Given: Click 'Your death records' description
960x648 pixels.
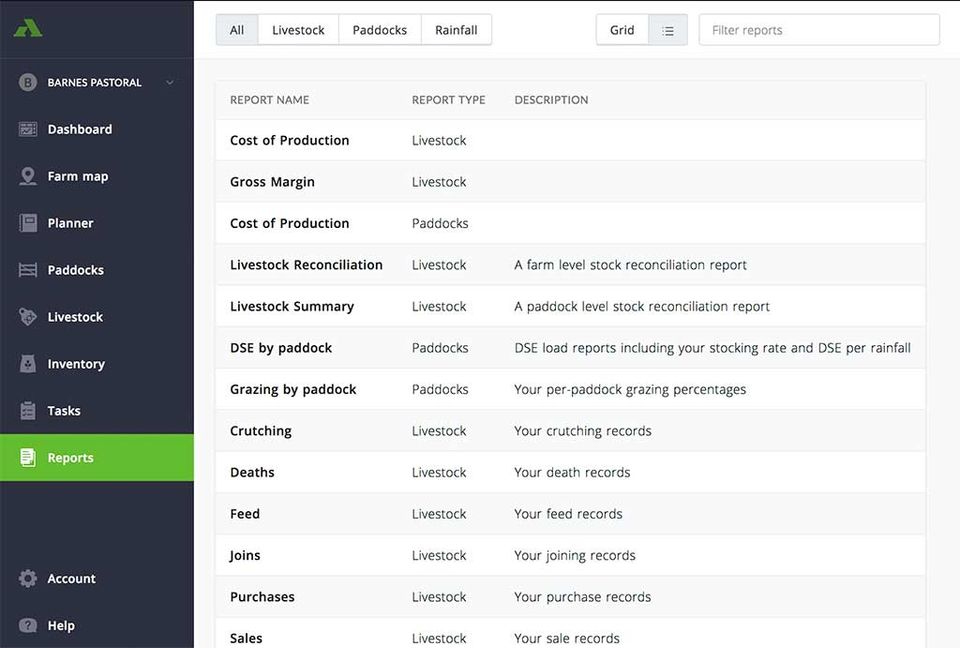Looking at the screenshot, I should 572,472.
